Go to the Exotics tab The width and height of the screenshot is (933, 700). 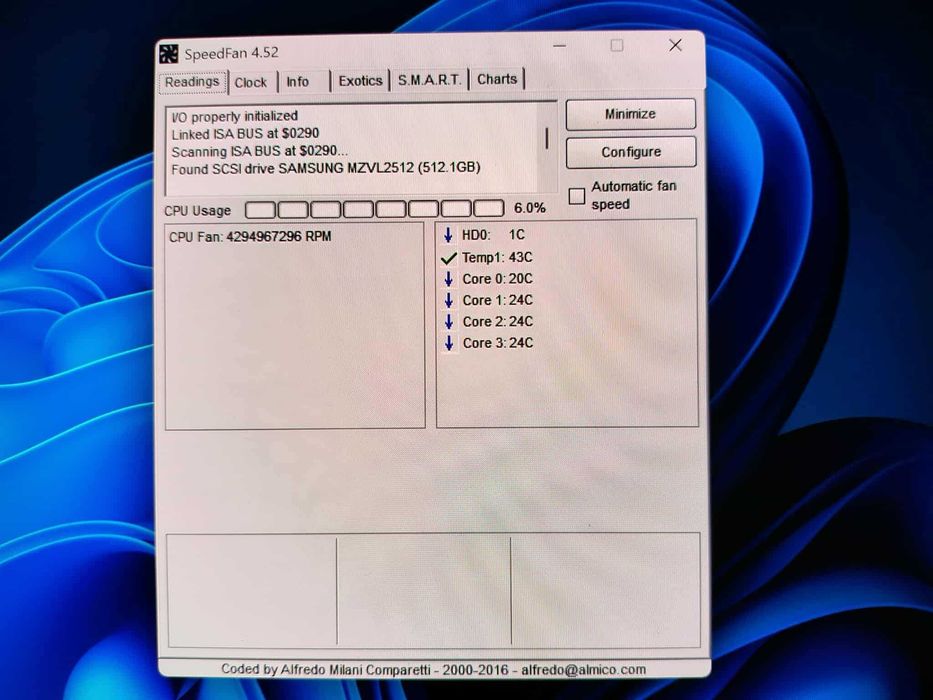(361, 81)
